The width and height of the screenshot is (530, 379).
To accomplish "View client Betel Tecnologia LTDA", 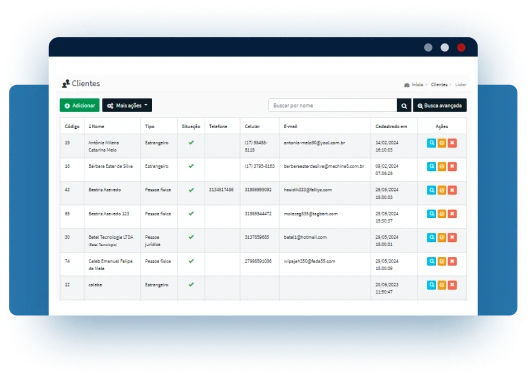I will pos(431,237).
